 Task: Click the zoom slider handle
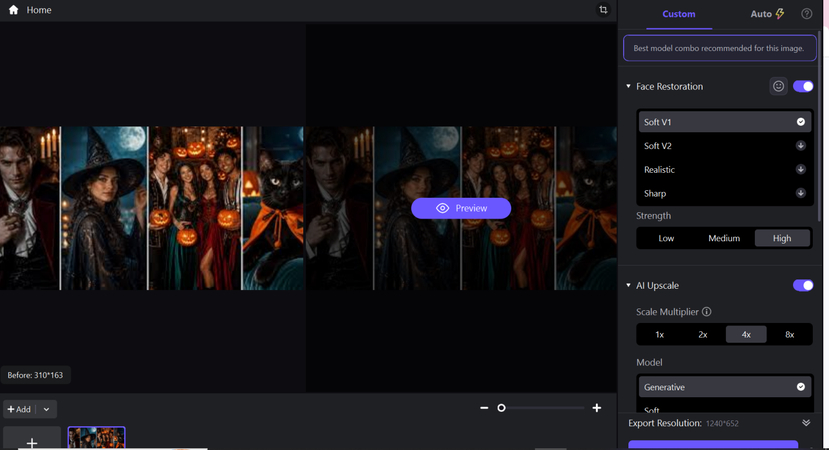[501, 408]
